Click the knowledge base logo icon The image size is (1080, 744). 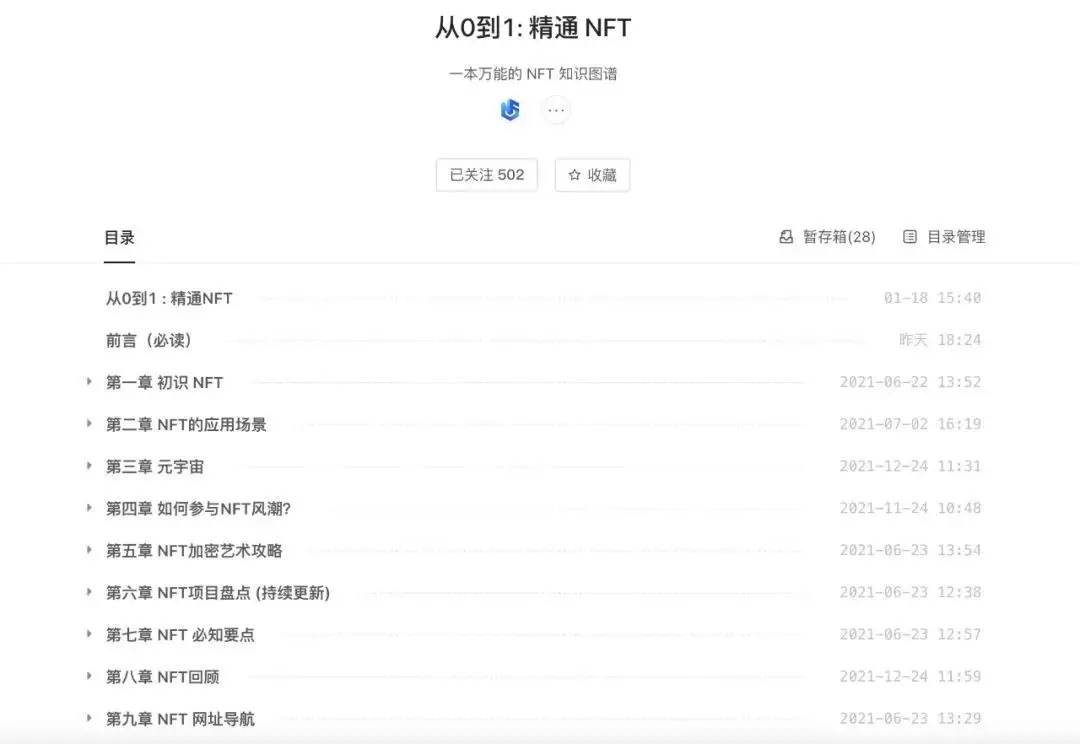pyautogui.click(x=509, y=110)
